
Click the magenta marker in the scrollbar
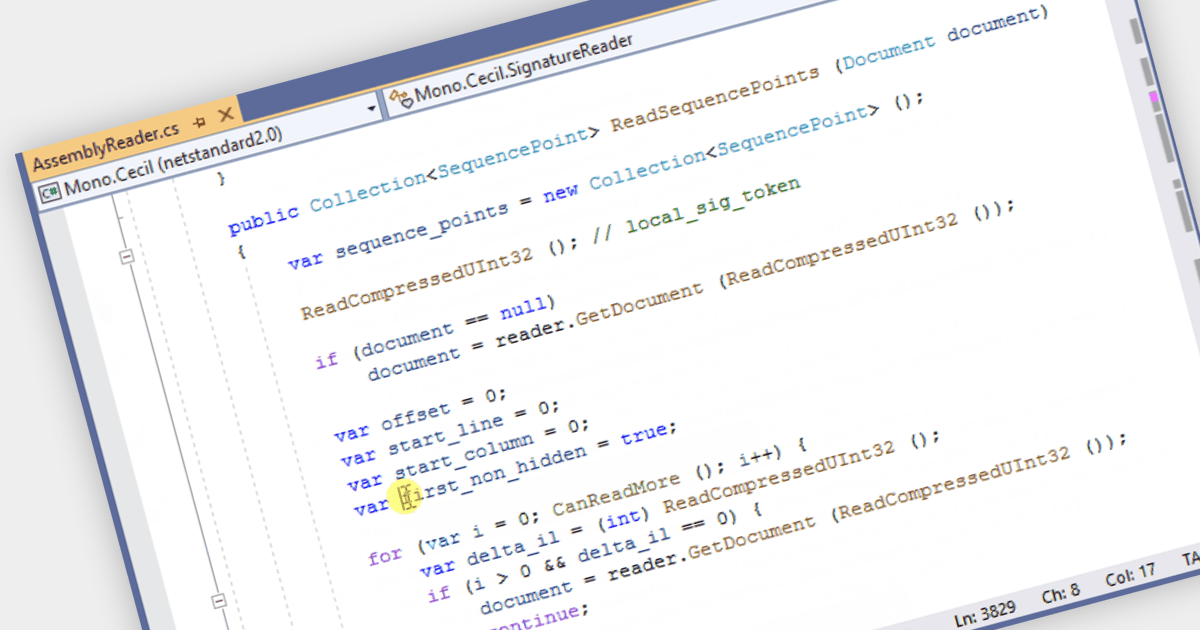coord(1155,97)
